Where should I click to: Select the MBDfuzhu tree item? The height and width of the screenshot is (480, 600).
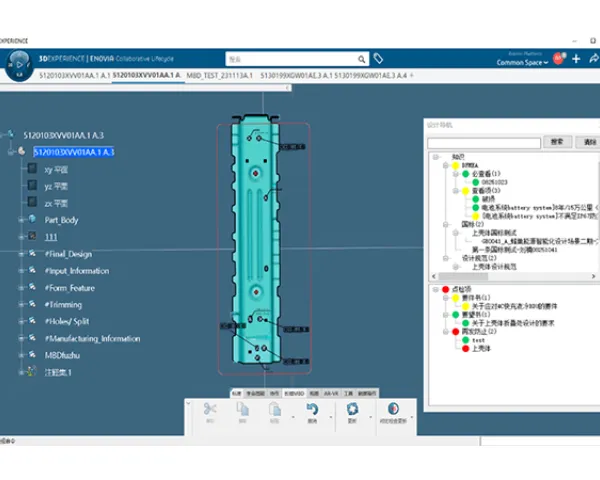pos(62,355)
